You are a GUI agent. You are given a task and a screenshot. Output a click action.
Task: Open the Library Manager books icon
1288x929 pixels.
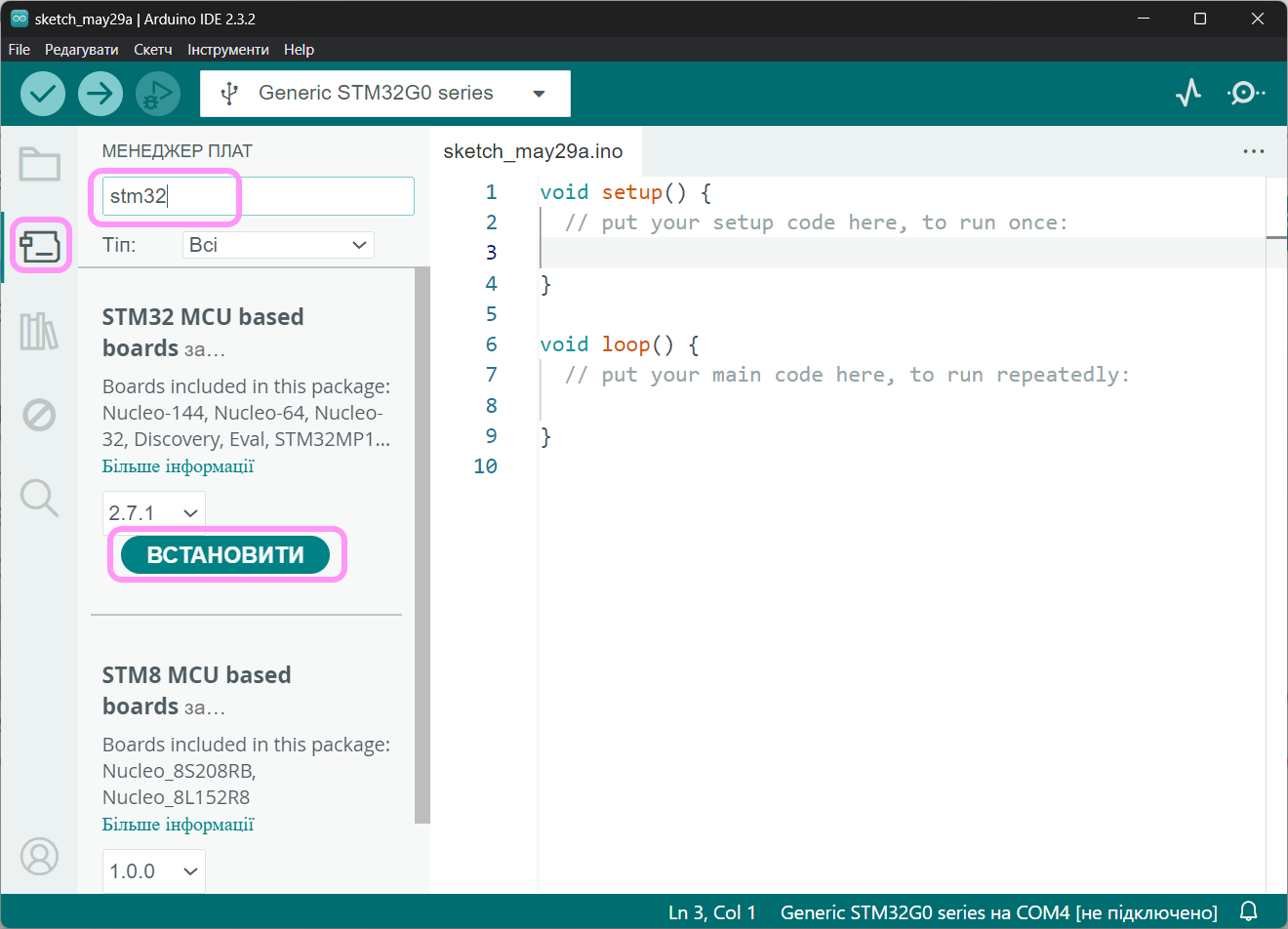(x=40, y=332)
